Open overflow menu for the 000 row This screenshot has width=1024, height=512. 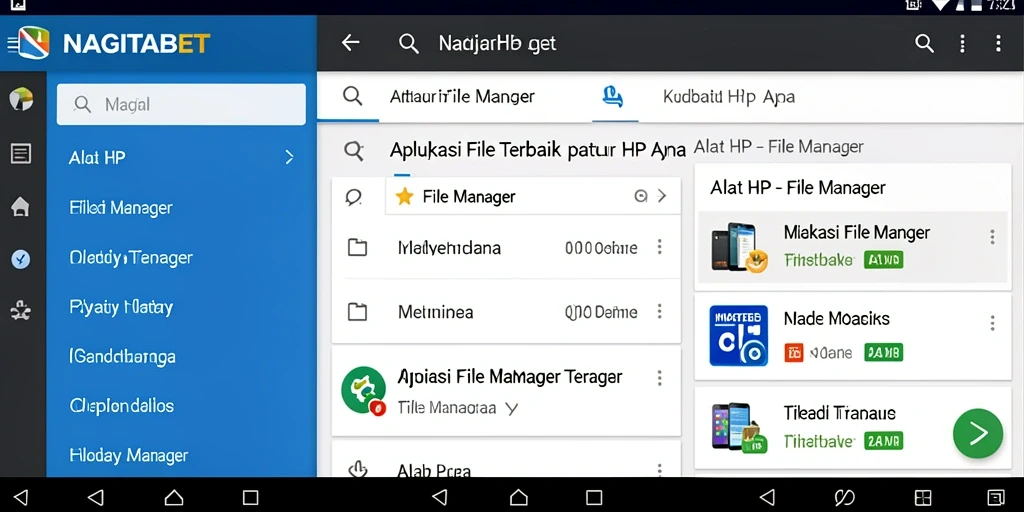[660, 247]
